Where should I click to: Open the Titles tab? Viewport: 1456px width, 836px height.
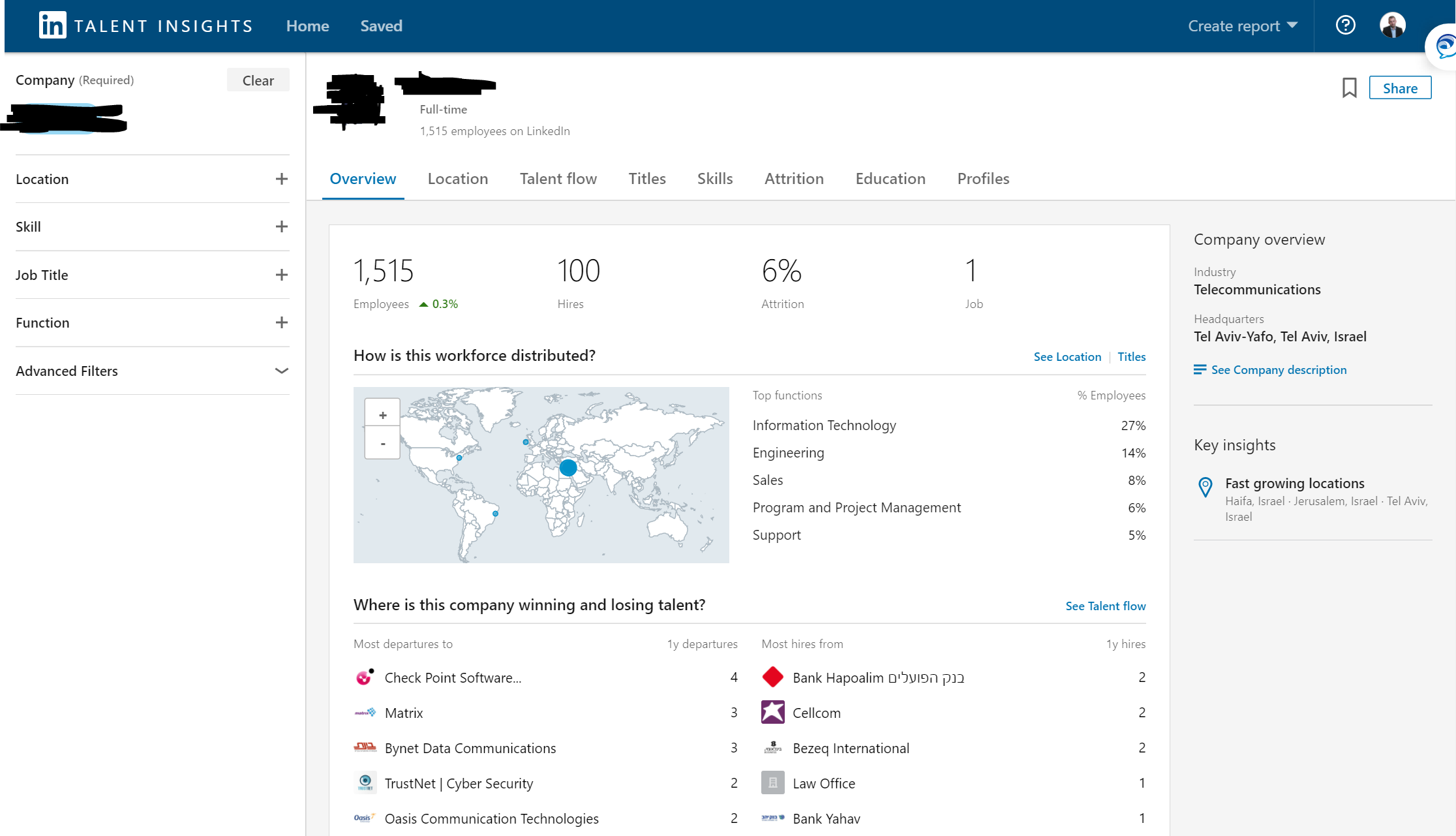[647, 179]
